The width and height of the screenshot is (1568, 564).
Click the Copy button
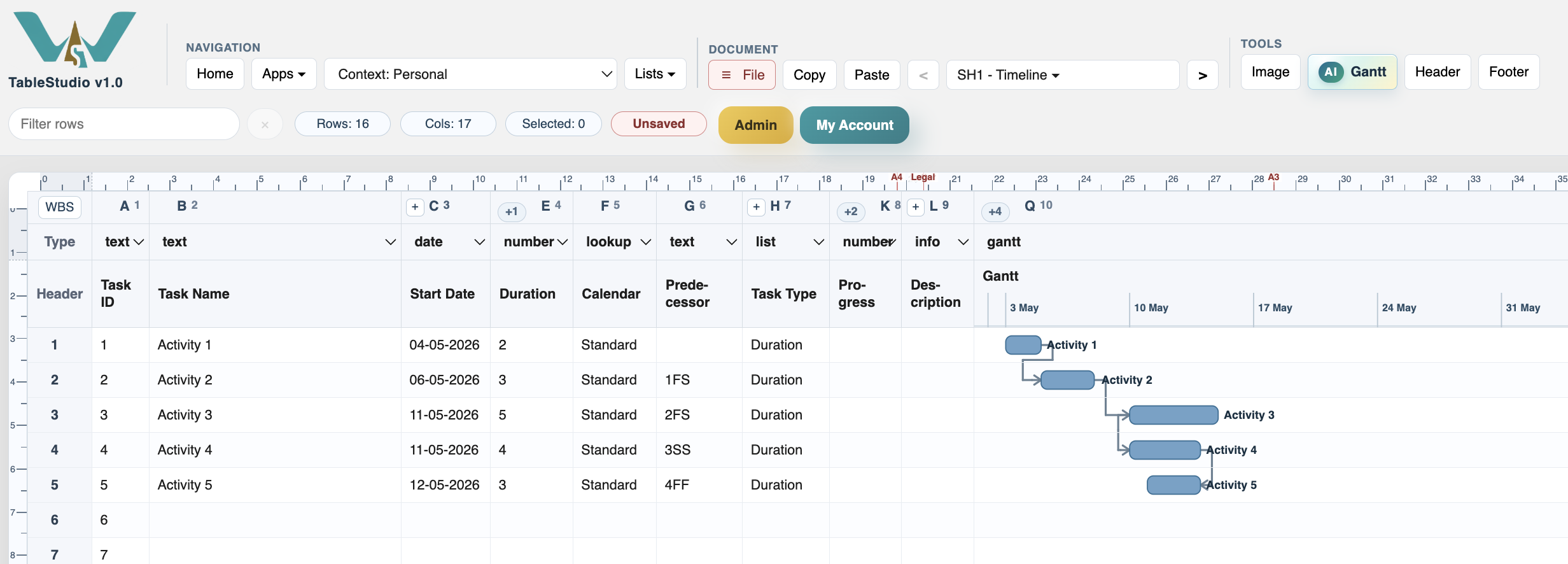pyautogui.click(x=809, y=75)
